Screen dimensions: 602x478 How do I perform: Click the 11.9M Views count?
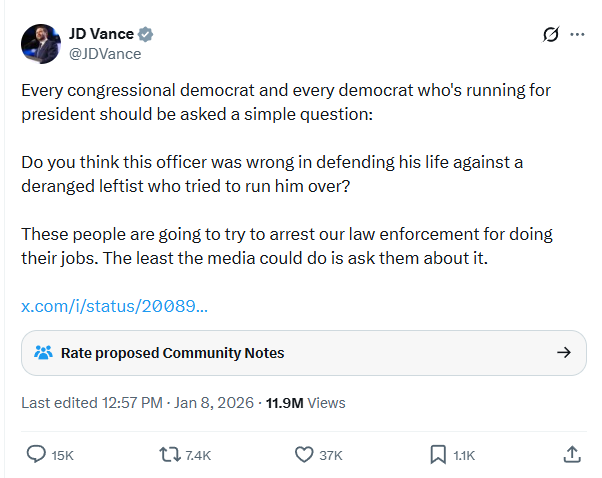(x=305, y=403)
